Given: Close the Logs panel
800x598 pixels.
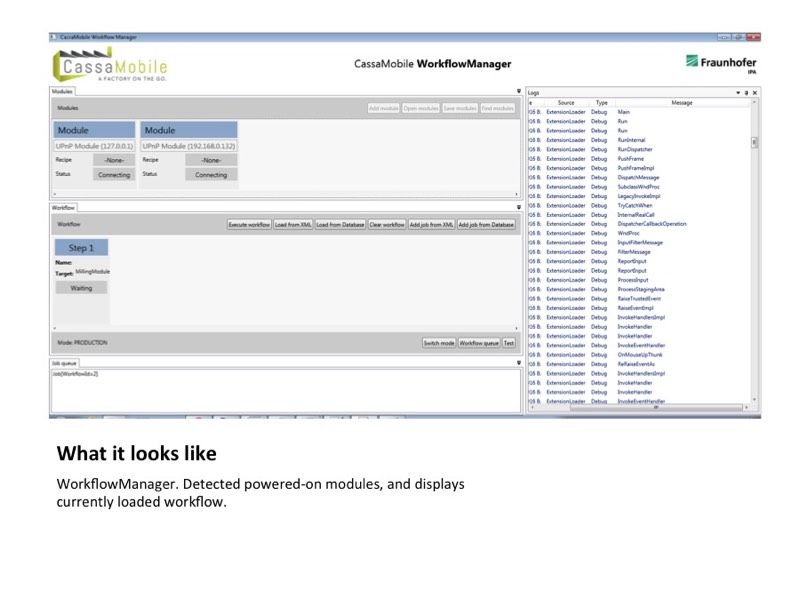Looking at the screenshot, I should tap(755, 93).
